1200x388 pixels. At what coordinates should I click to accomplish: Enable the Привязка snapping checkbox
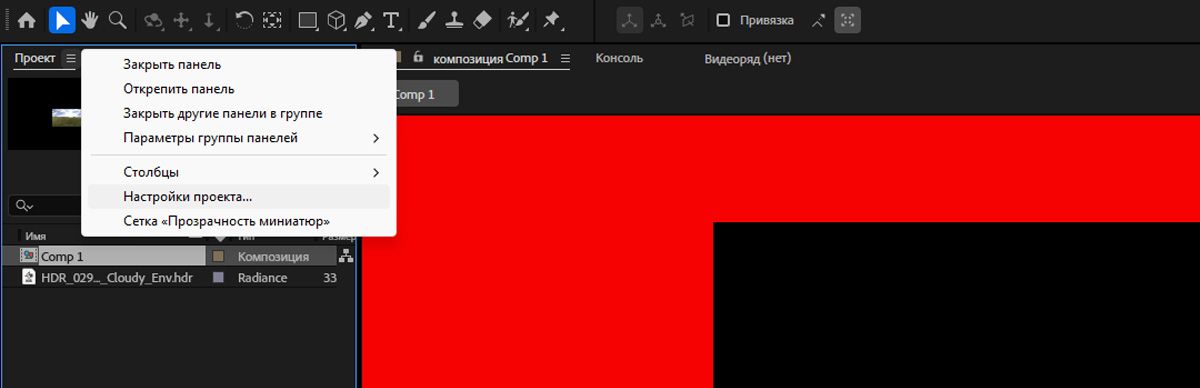tap(723, 20)
